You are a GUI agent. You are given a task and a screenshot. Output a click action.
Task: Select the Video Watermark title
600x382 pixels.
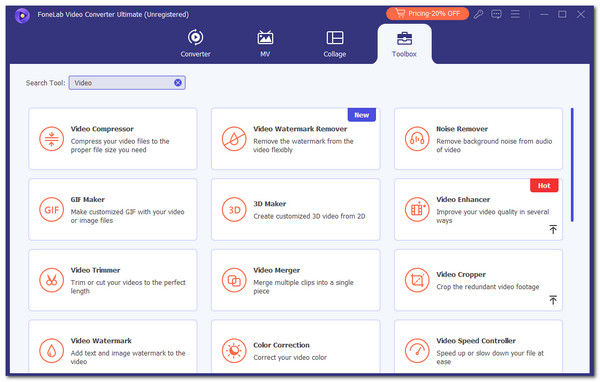click(101, 341)
